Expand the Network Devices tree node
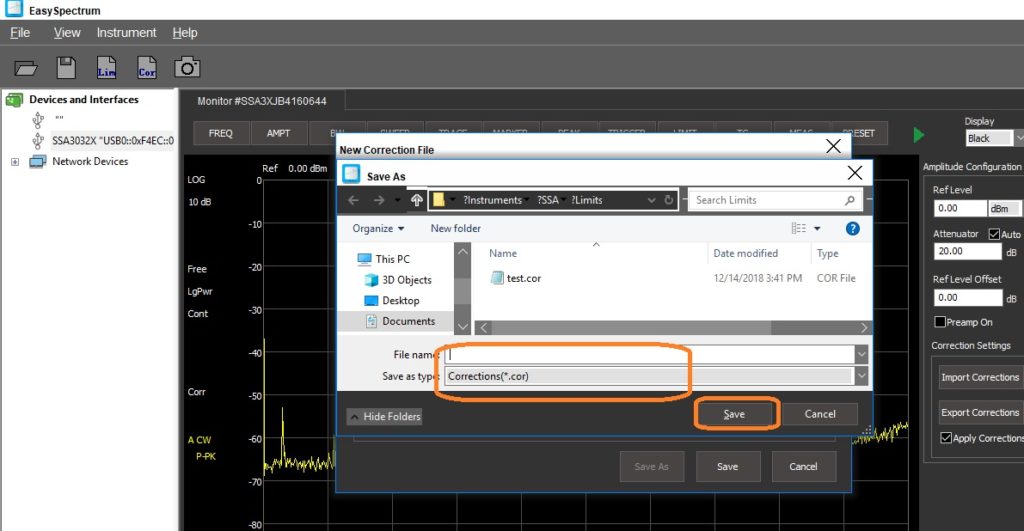Viewport: 1024px width, 531px height. coord(15,162)
